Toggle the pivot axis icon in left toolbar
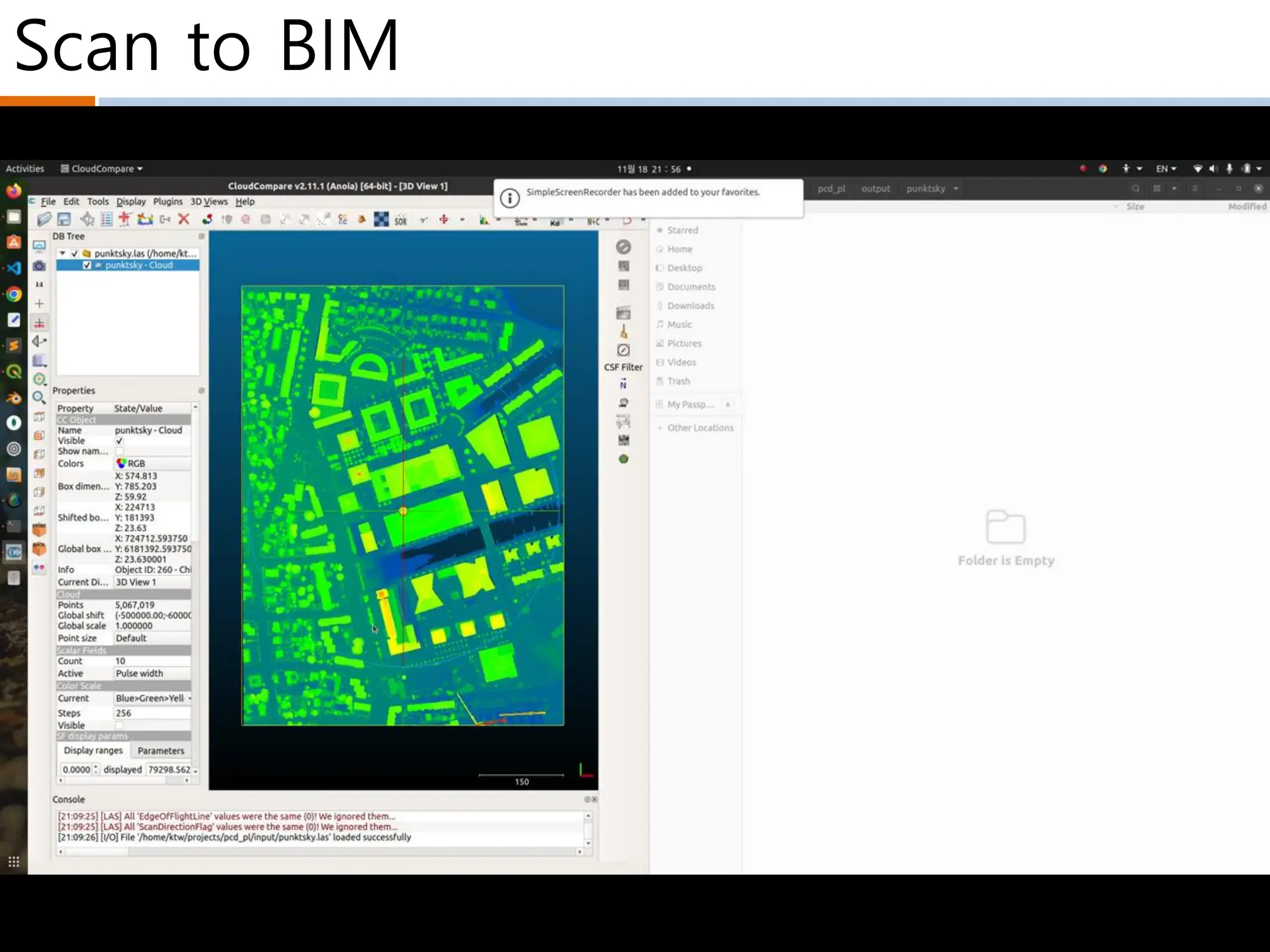1270x952 pixels. pos(39,323)
